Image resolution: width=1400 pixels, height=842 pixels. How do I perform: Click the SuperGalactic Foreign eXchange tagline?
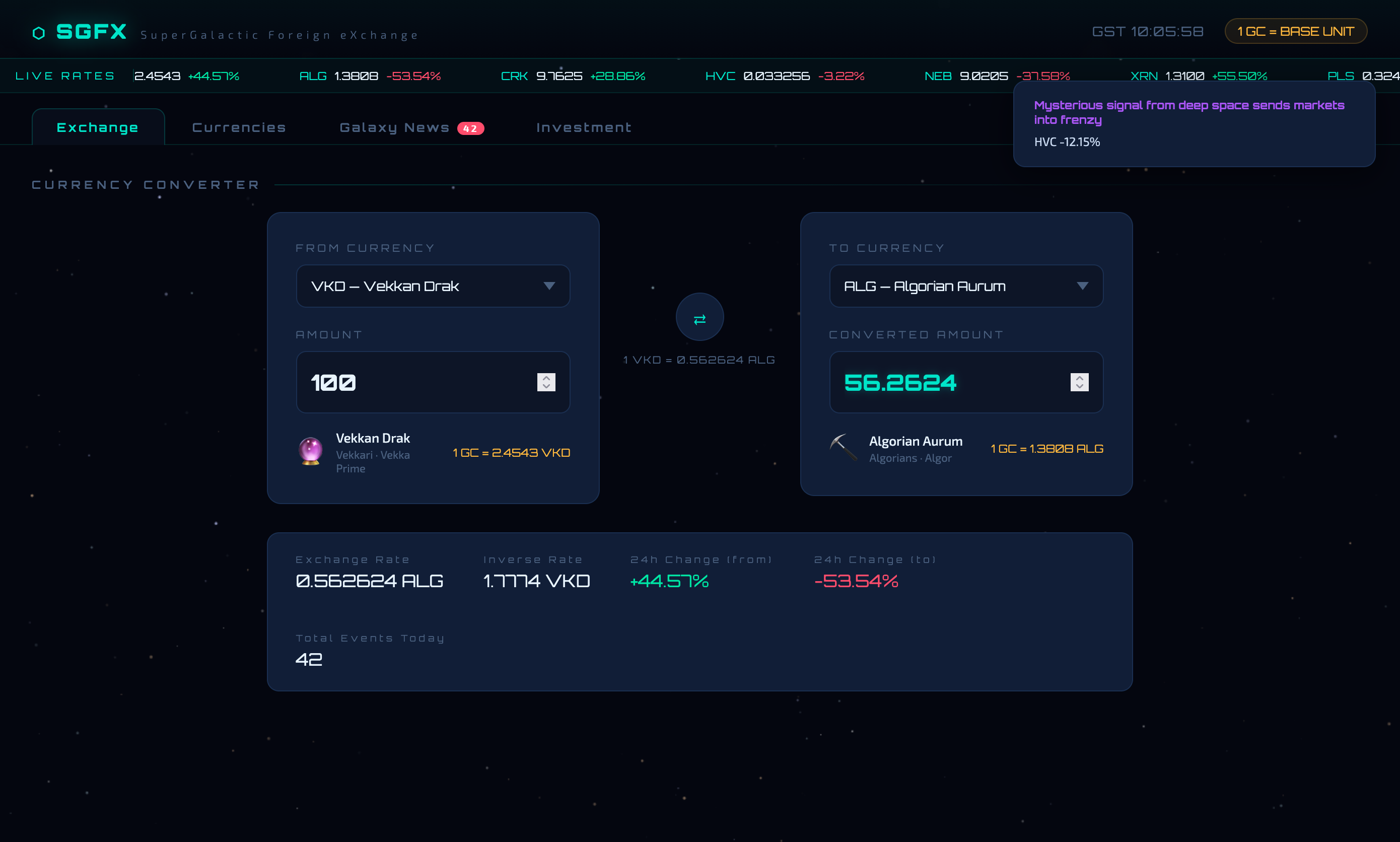pos(279,35)
